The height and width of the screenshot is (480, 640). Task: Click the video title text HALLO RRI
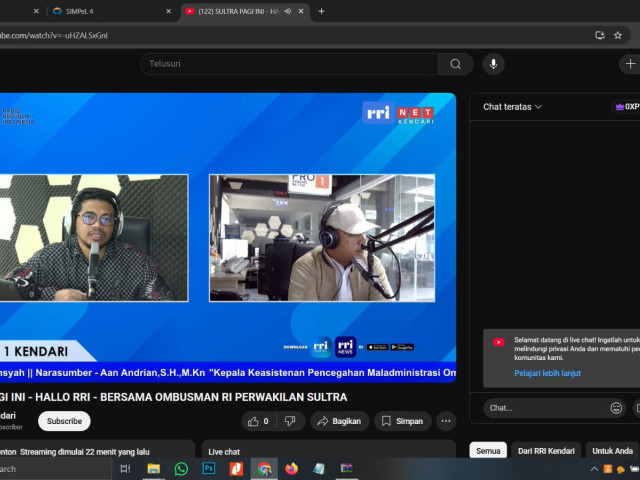62,397
